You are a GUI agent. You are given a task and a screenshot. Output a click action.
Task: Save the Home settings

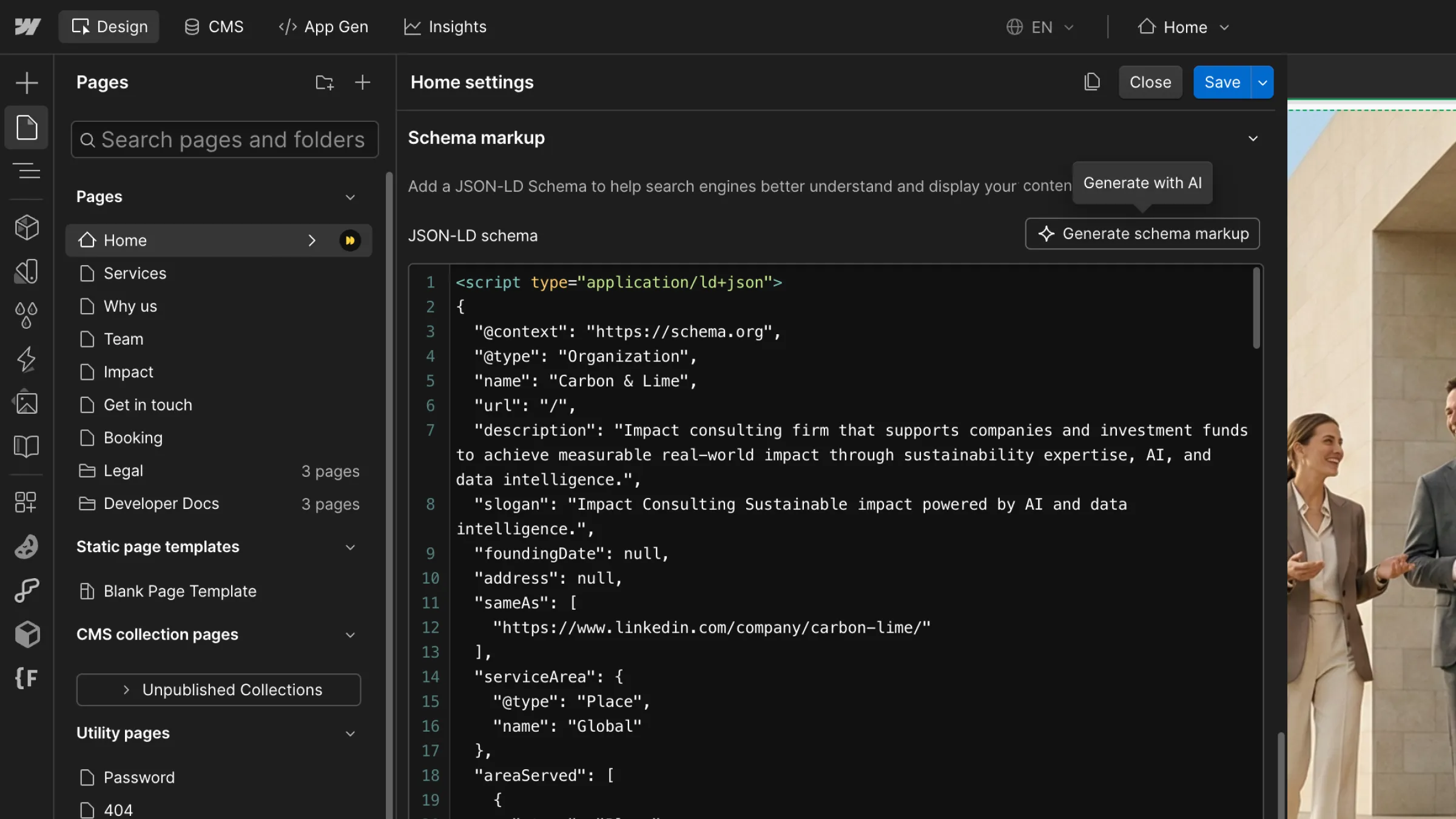tap(1221, 82)
